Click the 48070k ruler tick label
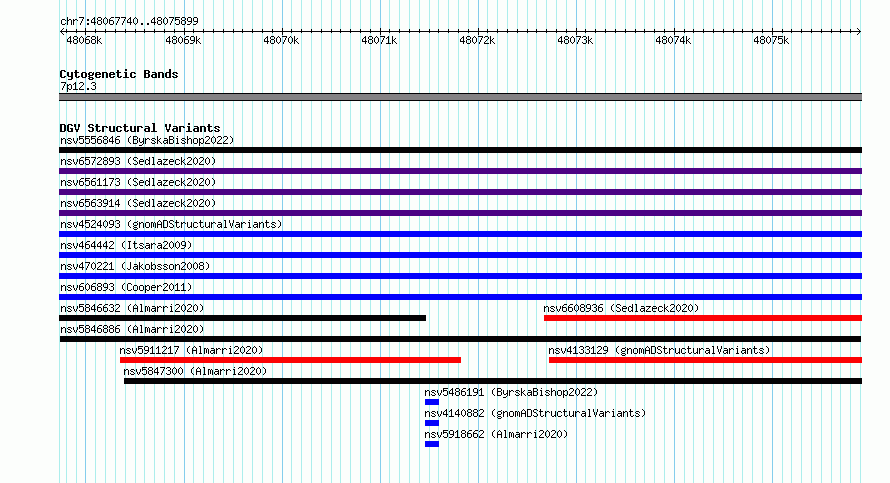This screenshot has width=890, height=483. point(281,40)
